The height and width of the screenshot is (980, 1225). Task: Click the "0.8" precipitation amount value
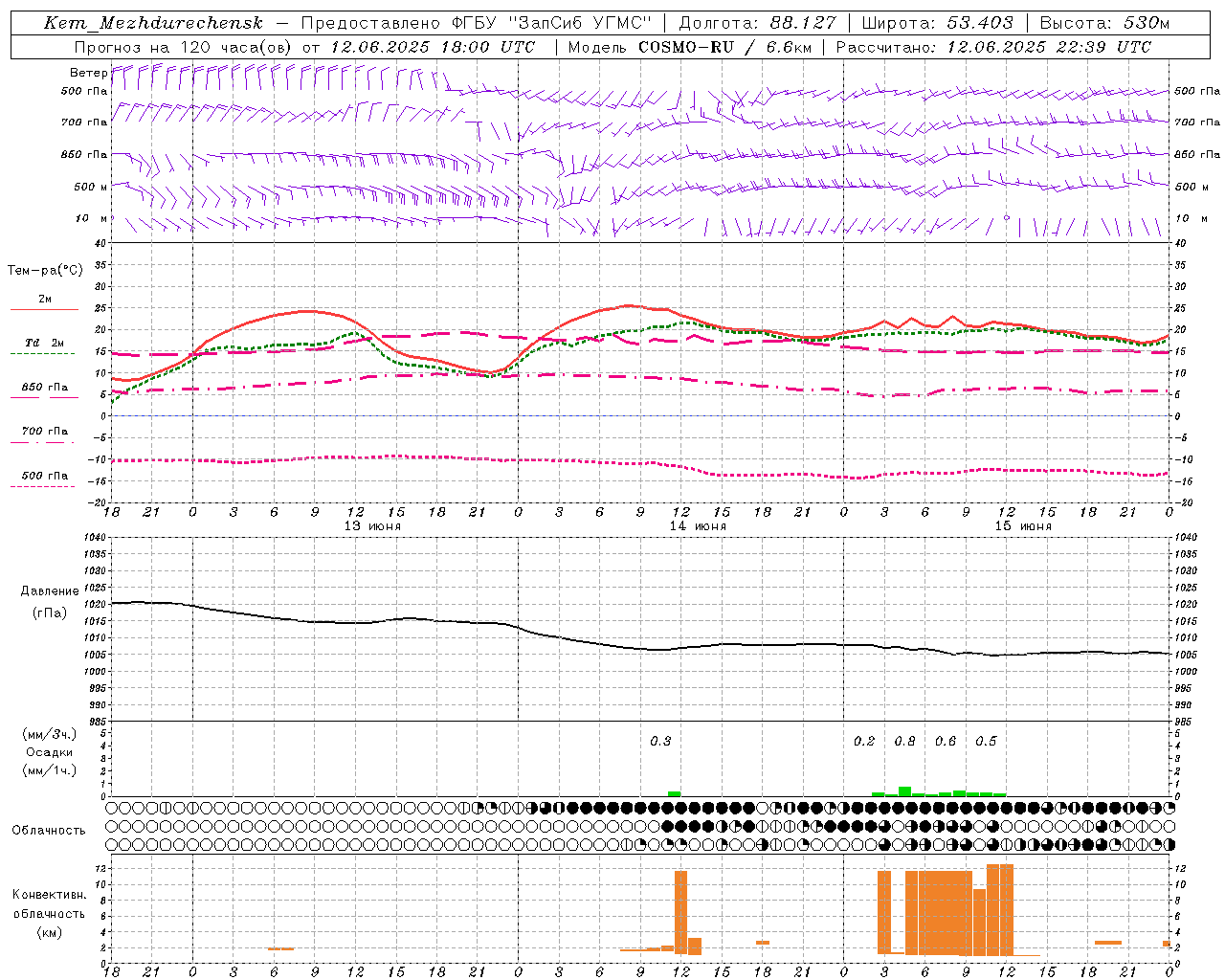click(x=904, y=741)
